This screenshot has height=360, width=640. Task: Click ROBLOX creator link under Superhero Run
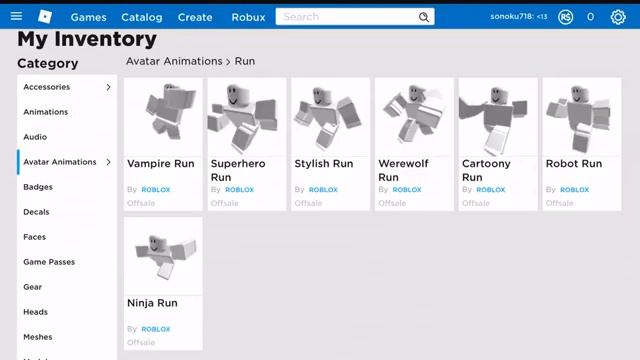pyautogui.click(x=240, y=190)
